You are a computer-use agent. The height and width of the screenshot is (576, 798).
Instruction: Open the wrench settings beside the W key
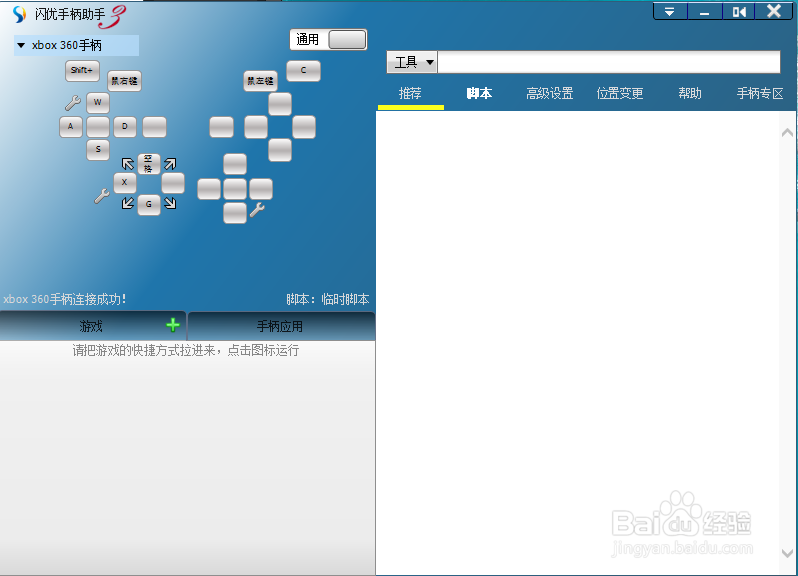[73, 103]
